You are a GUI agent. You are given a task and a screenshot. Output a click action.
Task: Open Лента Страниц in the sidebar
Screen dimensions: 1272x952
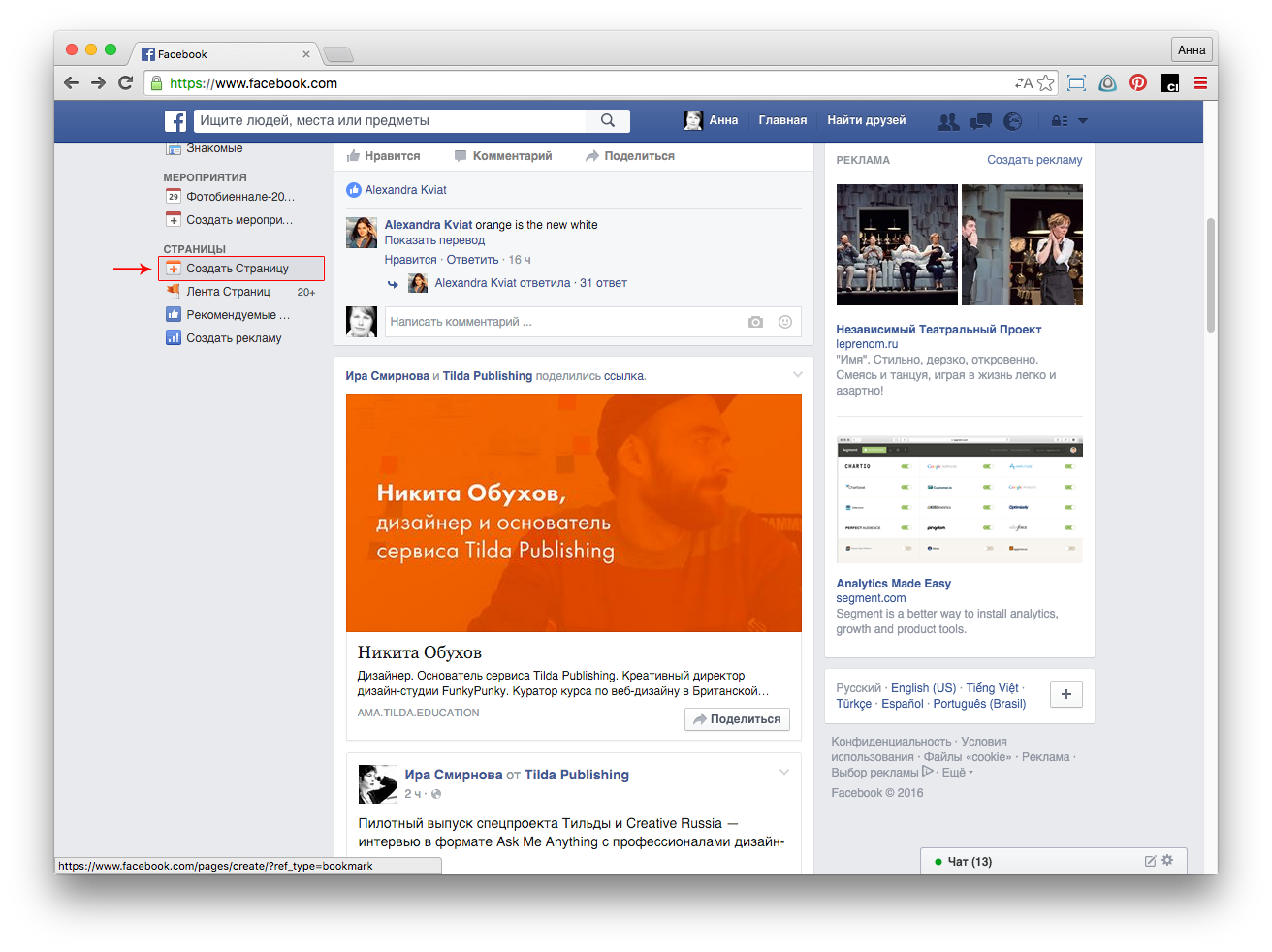point(228,292)
